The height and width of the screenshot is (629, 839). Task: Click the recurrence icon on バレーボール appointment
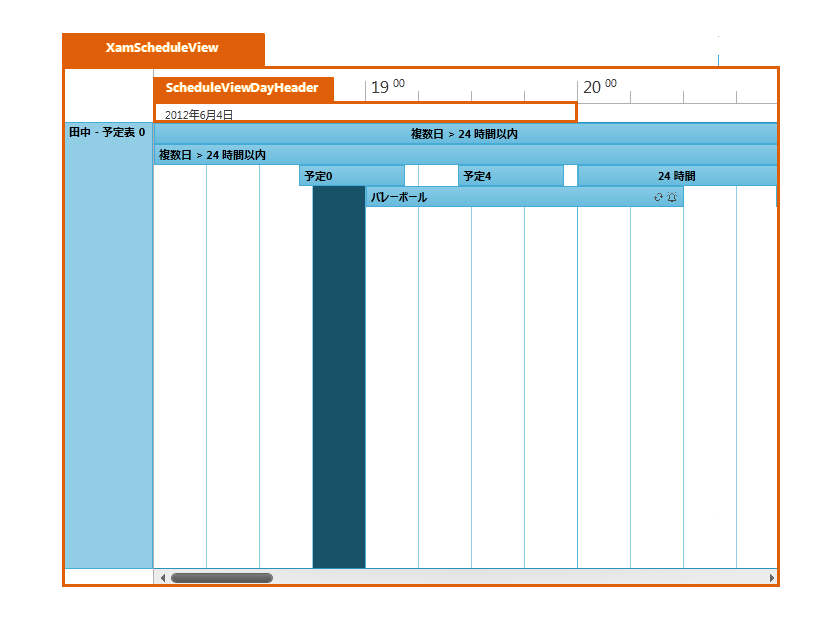click(x=658, y=198)
